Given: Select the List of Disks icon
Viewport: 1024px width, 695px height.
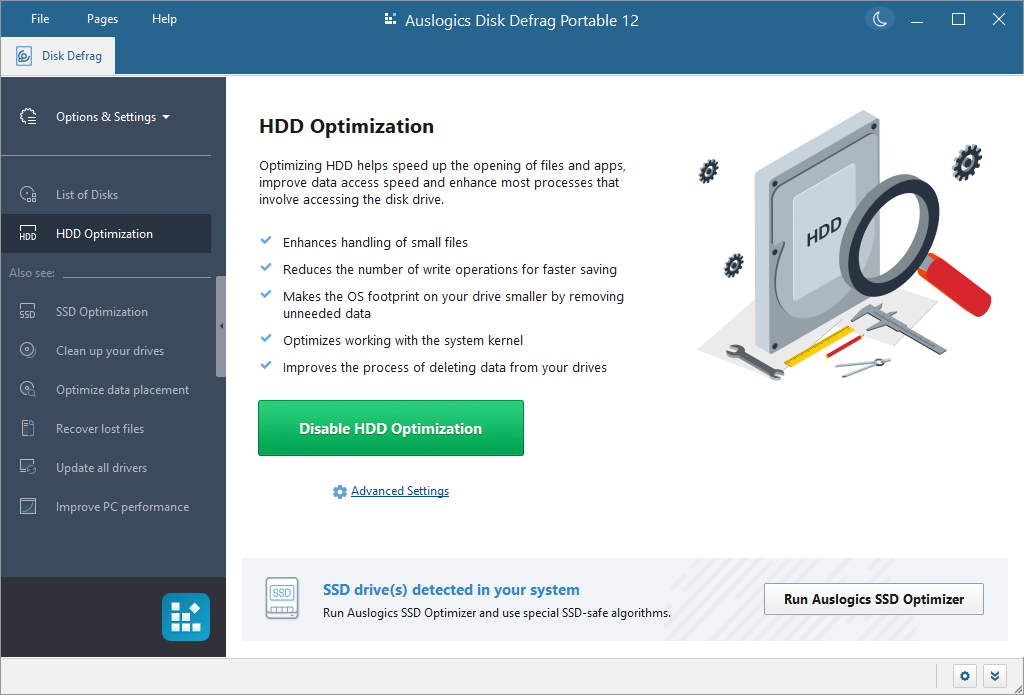Looking at the screenshot, I should pos(29,194).
